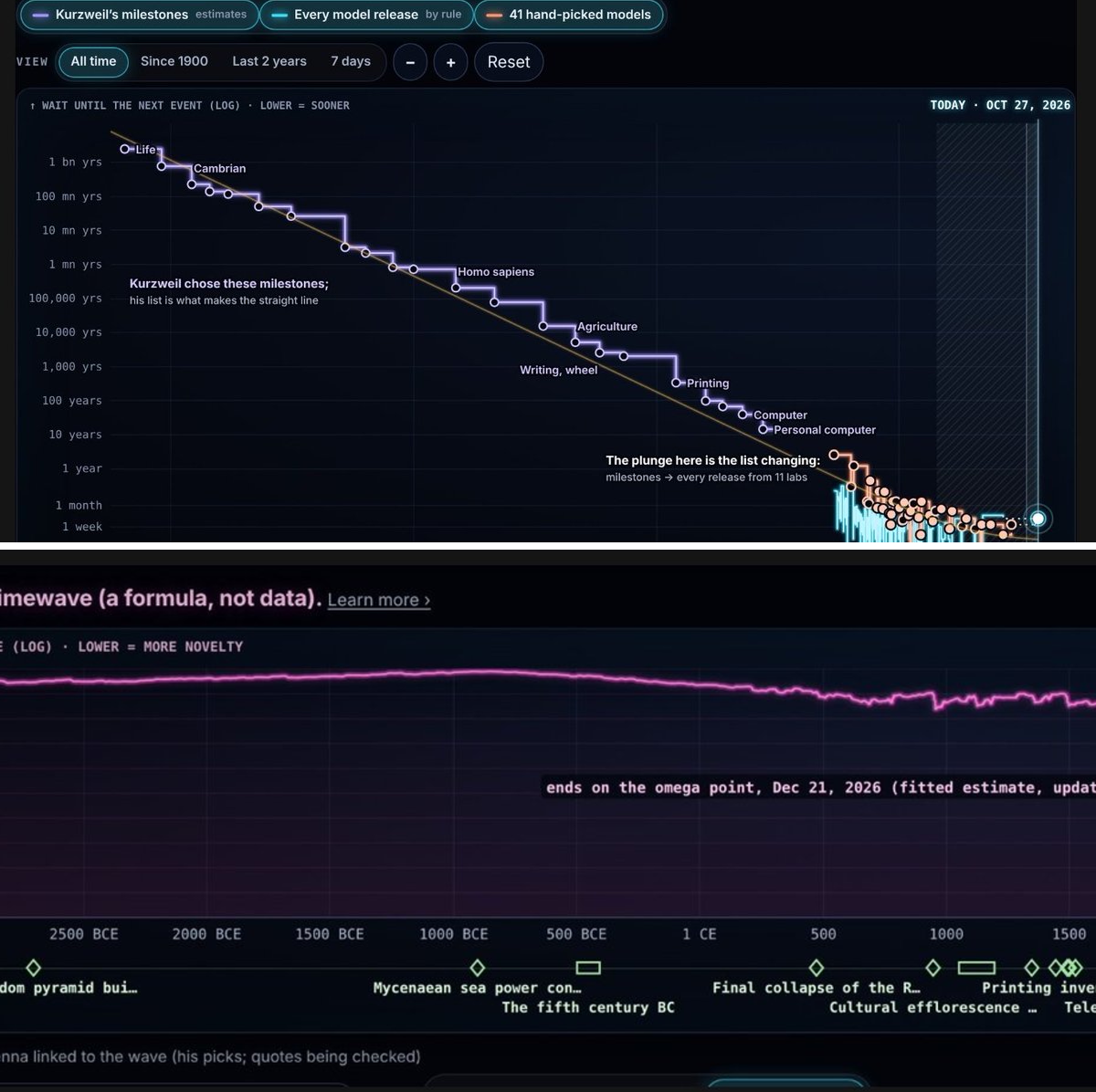1096x1092 pixels.
Task: Click the Life milestone point
Action: point(125,149)
